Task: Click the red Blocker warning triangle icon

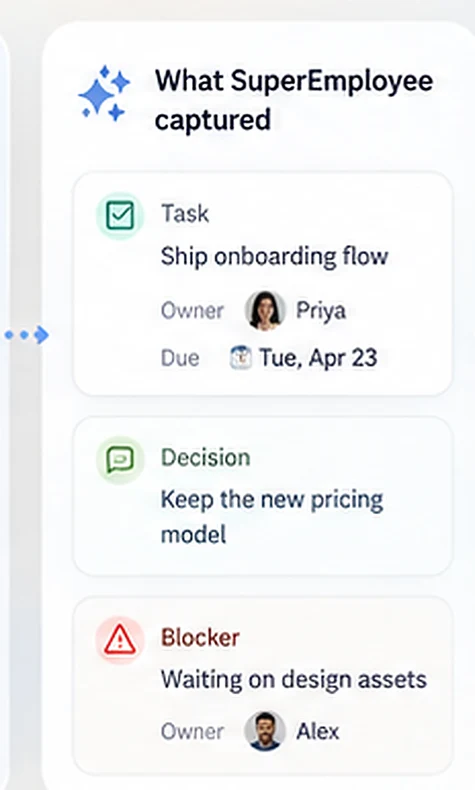Action: pos(120,640)
